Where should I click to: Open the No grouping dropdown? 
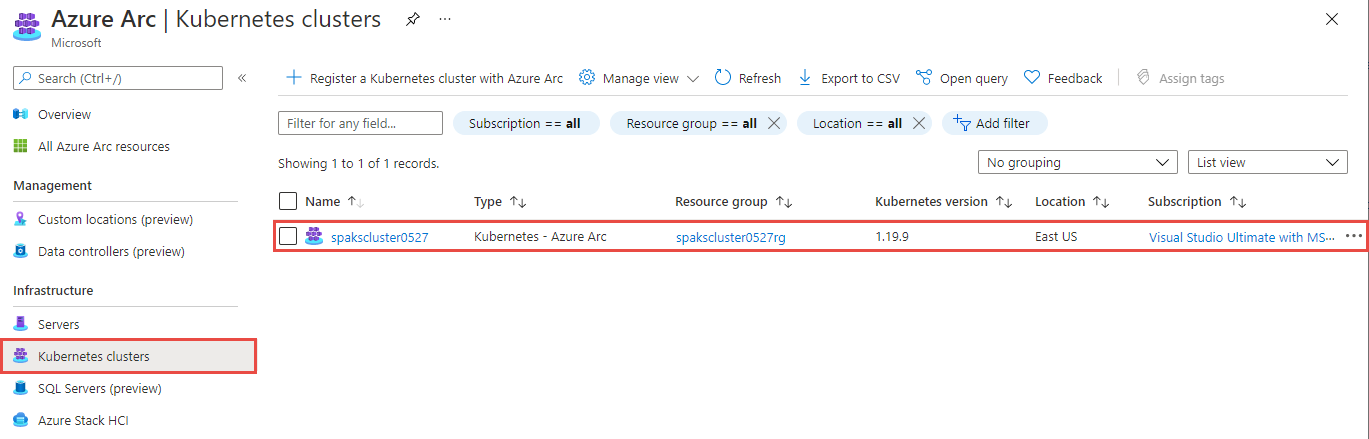(x=1077, y=162)
